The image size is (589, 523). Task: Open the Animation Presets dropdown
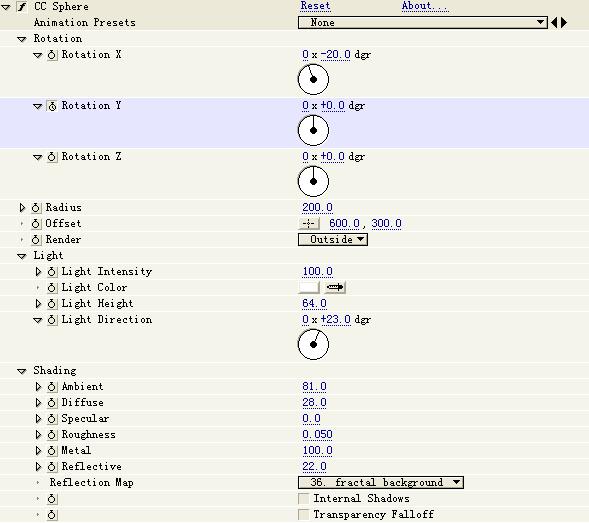tap(423, 23)
